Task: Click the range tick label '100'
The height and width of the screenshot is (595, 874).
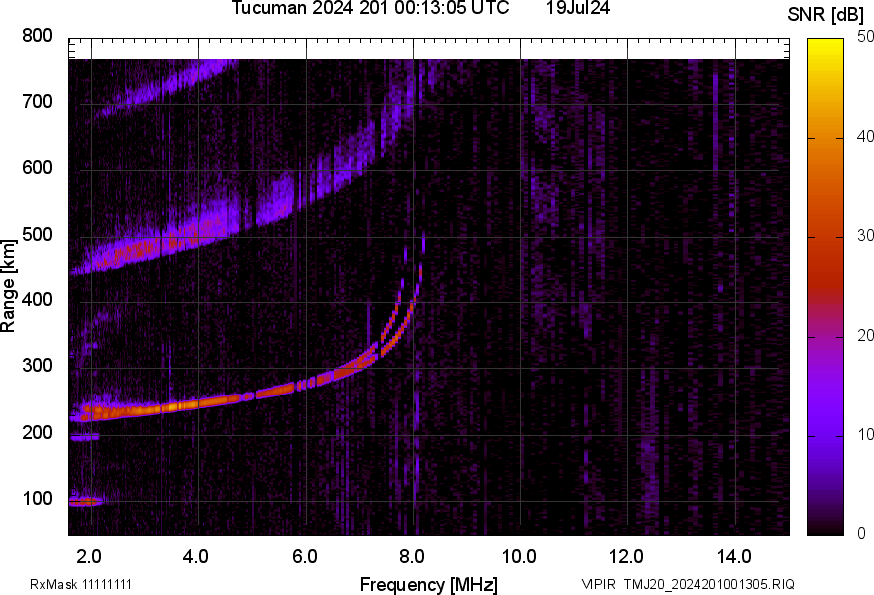Action: tap(37, 498)
